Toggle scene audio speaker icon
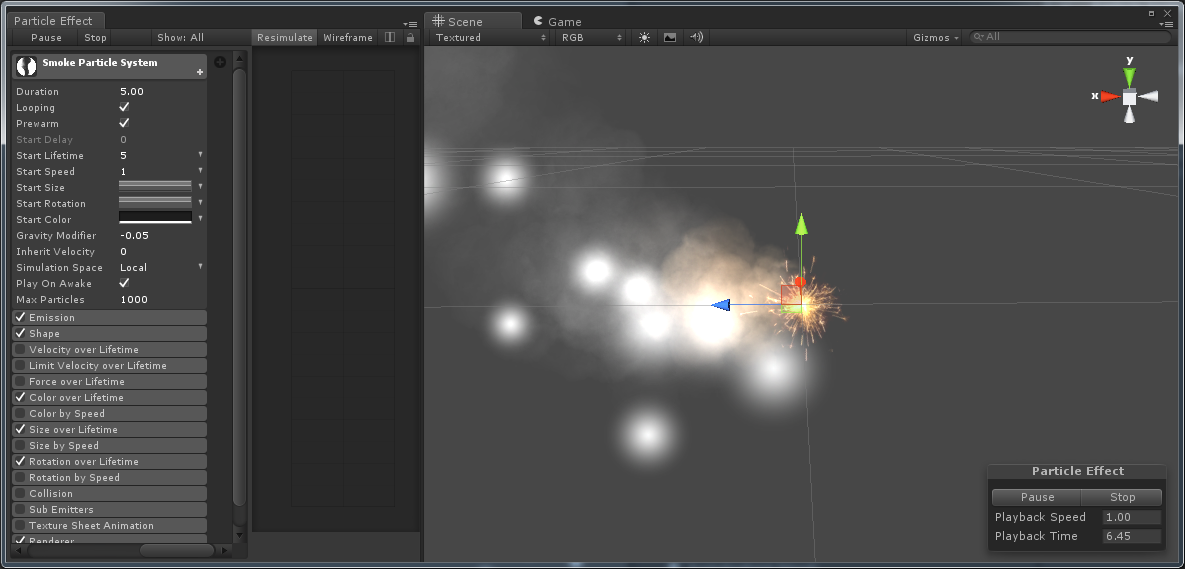 click(x=696, y=37)
